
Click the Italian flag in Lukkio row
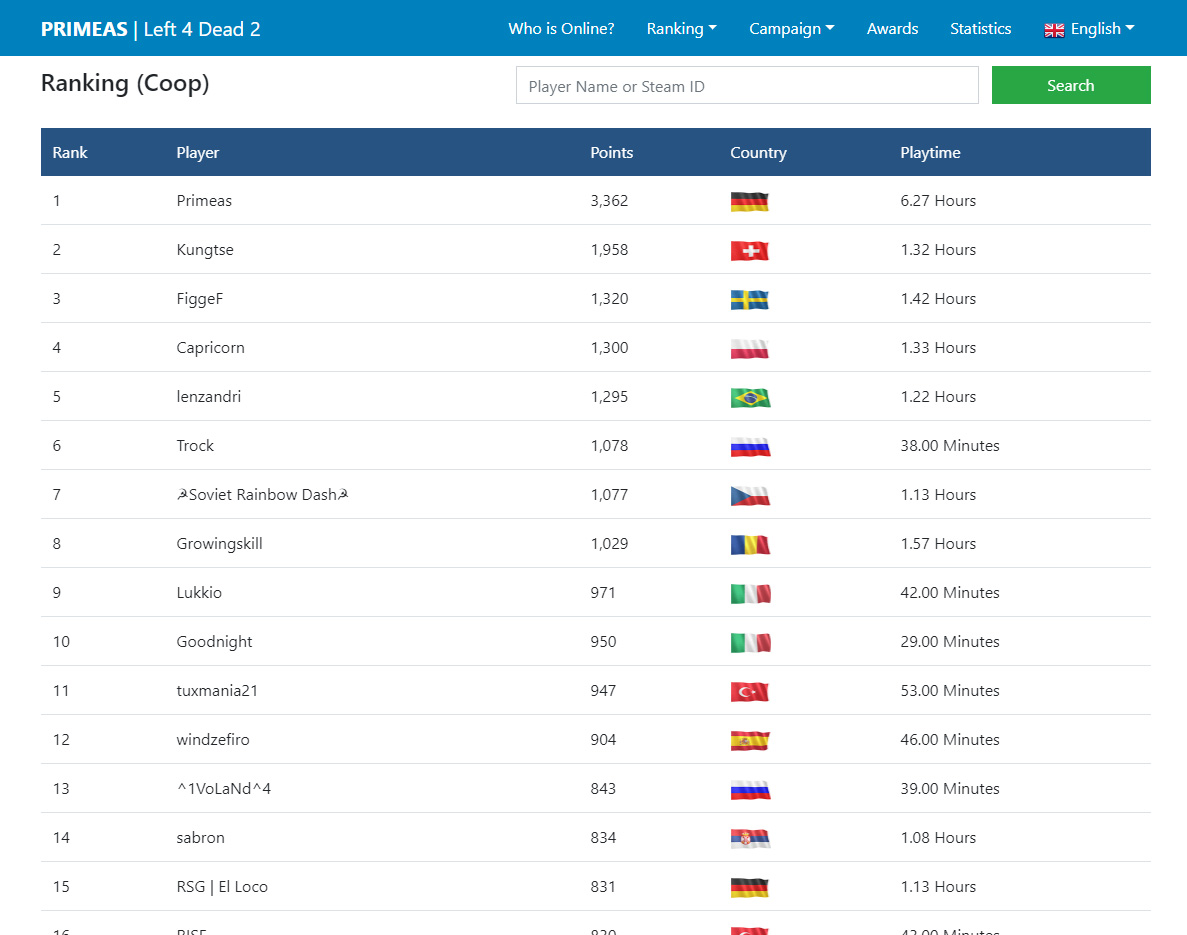[750, 594]
